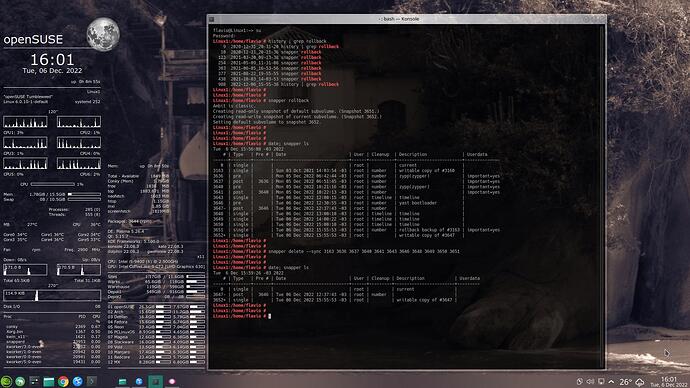Viewport: 690px width, 388px height.
Task: Open the Konsole window menu icon
Action: pos(212,19)
